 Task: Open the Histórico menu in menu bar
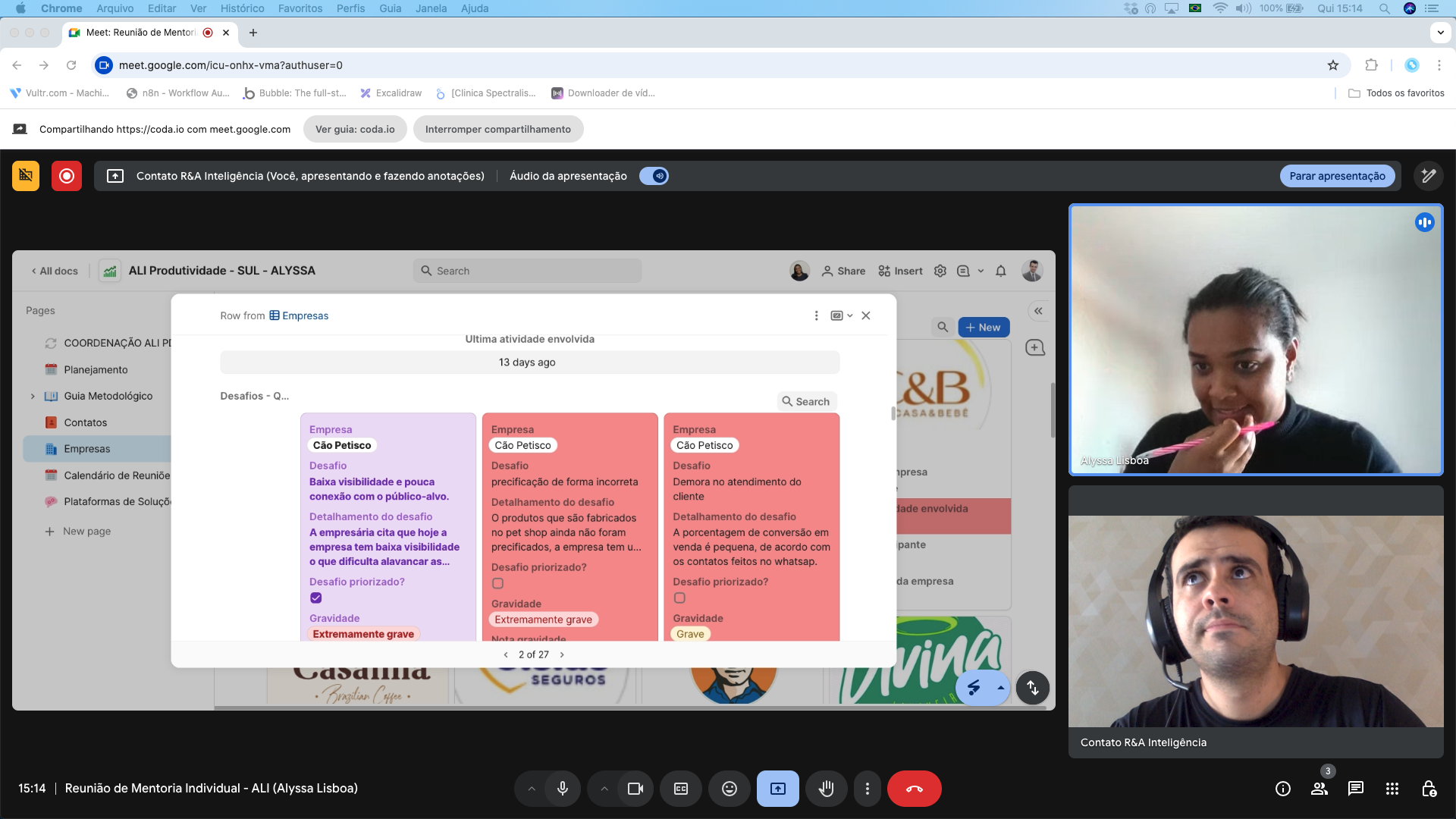[242, 8]
